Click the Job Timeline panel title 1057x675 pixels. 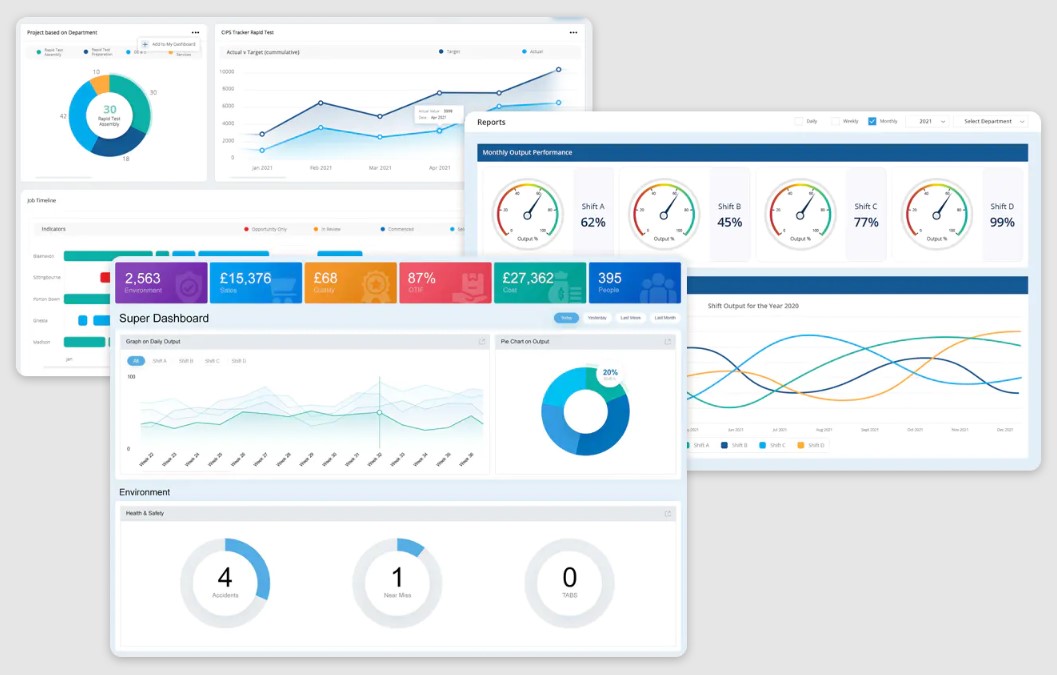click(x=41, y=200)
